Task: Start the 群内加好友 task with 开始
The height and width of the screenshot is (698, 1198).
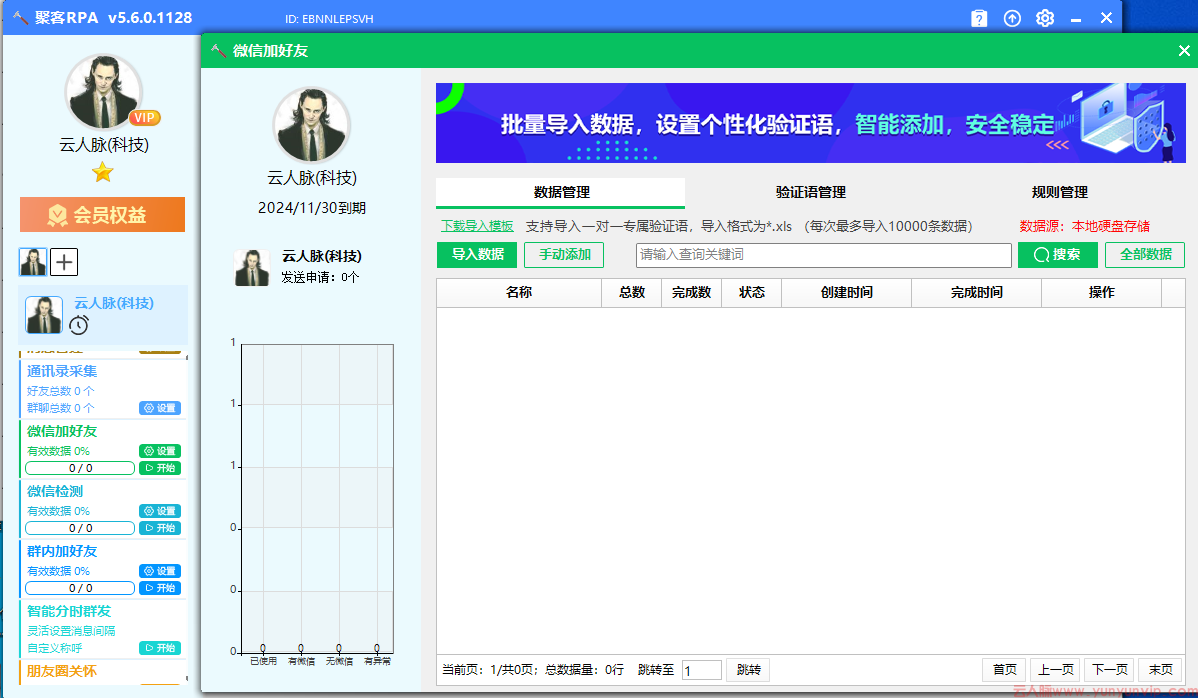Action: click(x=160, y=588)
